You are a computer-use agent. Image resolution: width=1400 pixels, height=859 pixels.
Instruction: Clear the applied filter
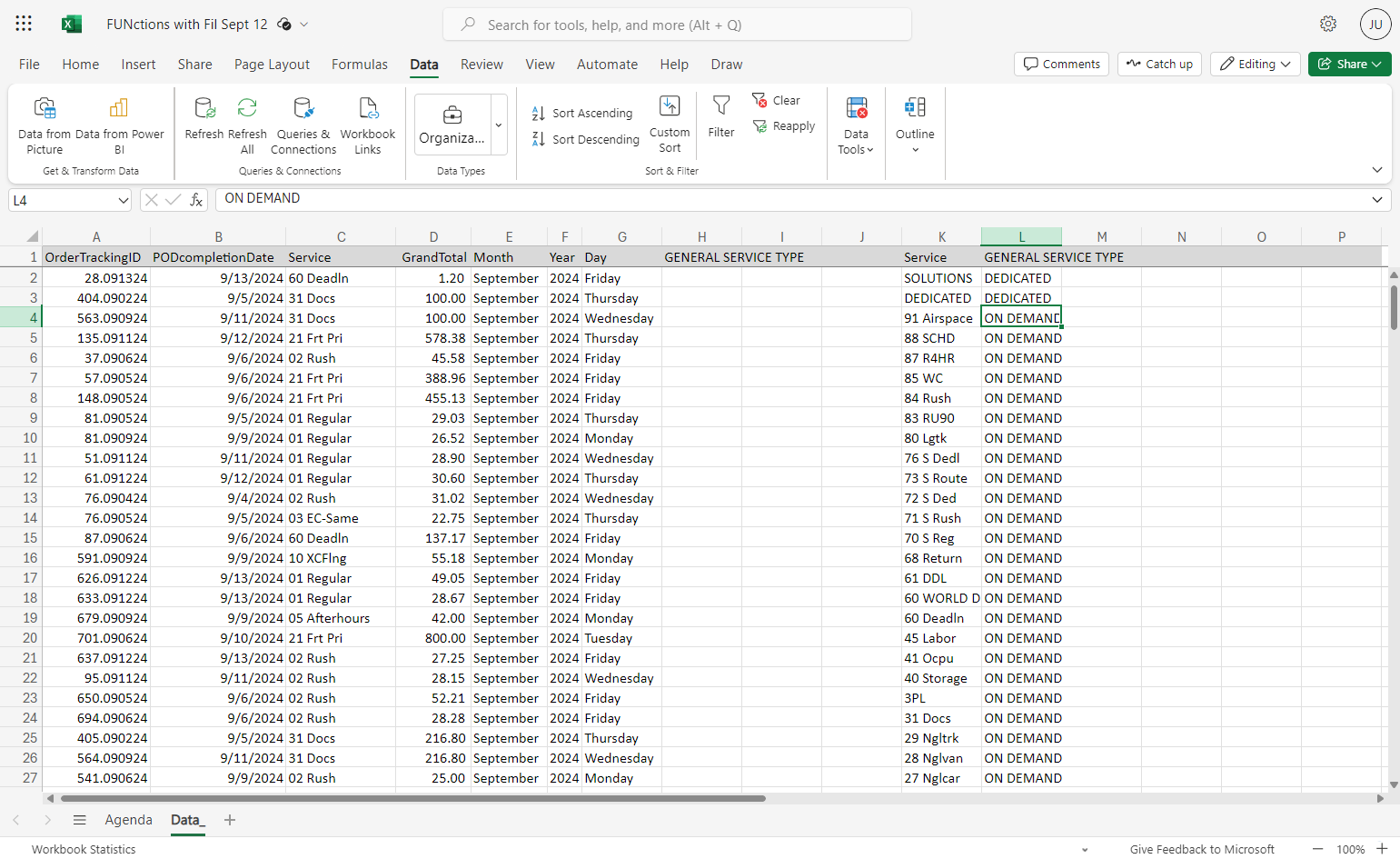[776, 100]
